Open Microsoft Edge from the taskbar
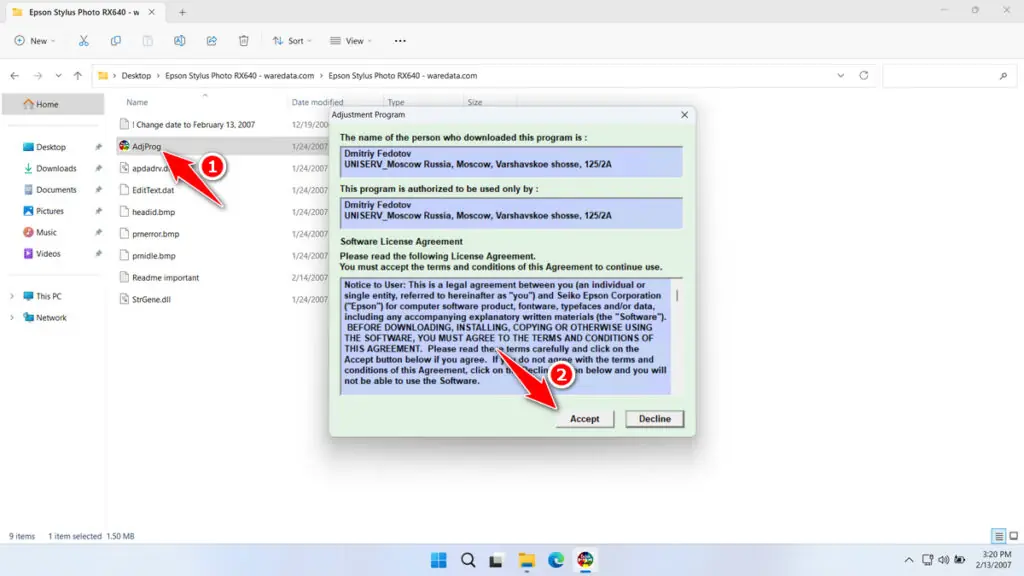This screenshot has width=1024, height=576. click(556, 559)
